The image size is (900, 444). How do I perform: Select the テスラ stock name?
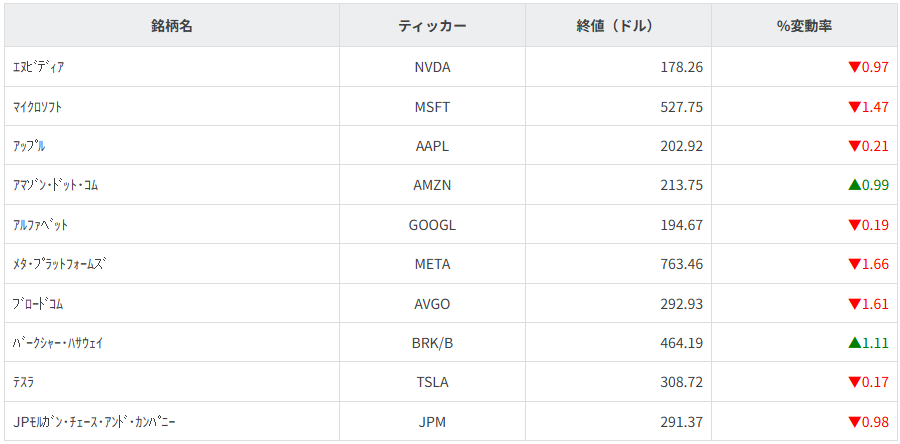coord(25,382)
